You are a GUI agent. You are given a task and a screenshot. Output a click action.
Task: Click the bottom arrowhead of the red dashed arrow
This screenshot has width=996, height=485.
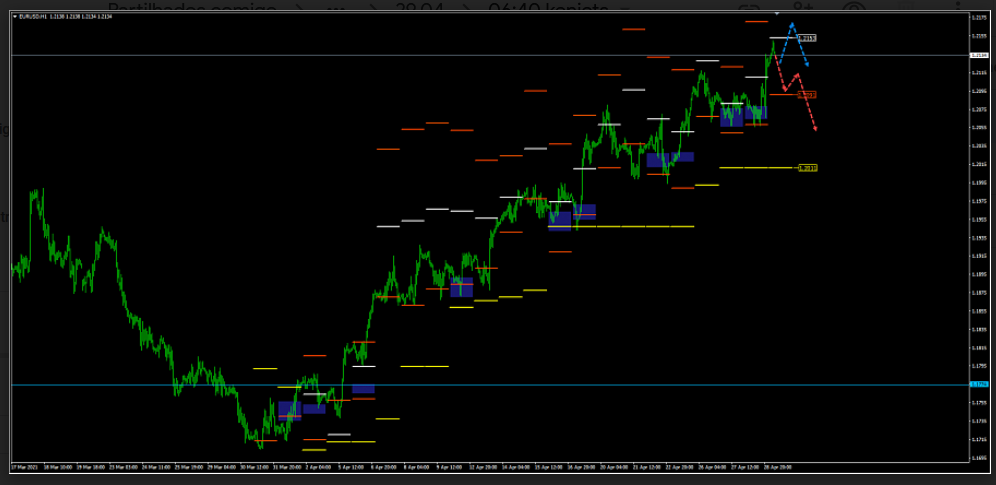[x=816, y=129]
